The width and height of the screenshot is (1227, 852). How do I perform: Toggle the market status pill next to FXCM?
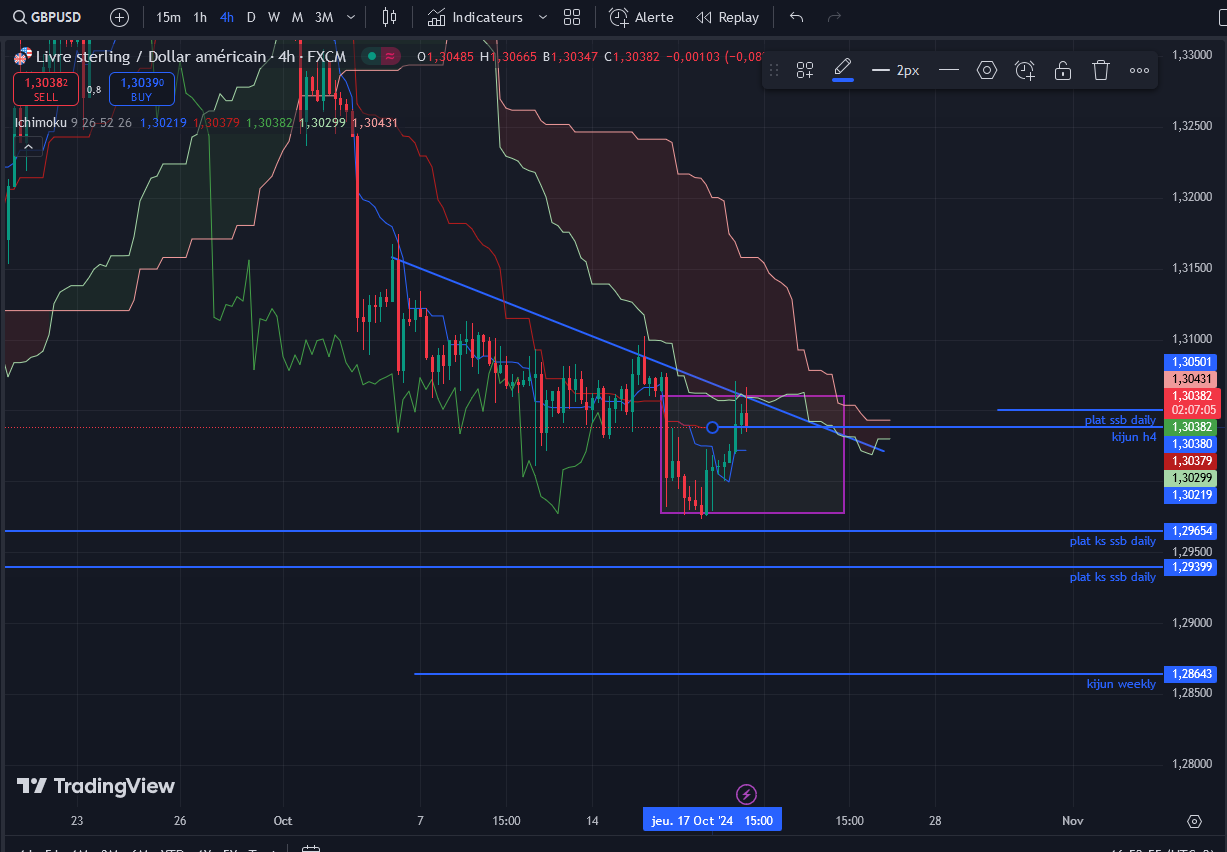[x=381, y=57]
